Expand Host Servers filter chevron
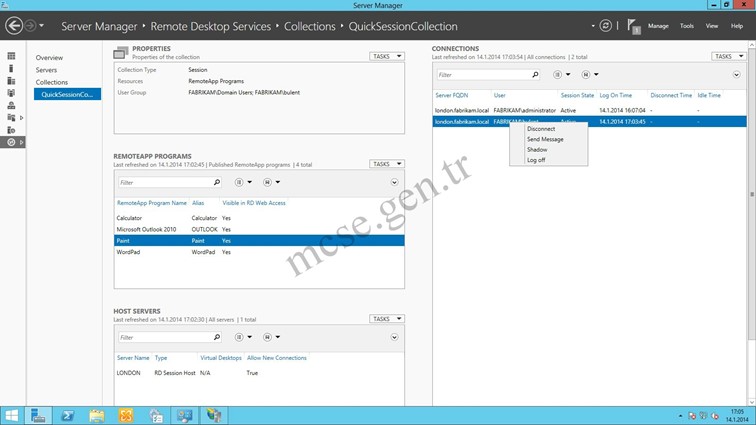 394,337
